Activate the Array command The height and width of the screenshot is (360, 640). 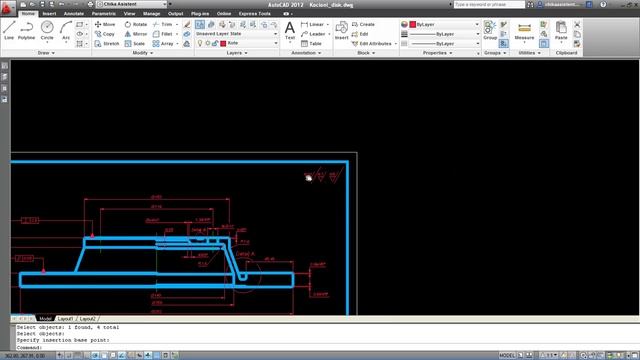pyautogui.click(x=163, y=43)
